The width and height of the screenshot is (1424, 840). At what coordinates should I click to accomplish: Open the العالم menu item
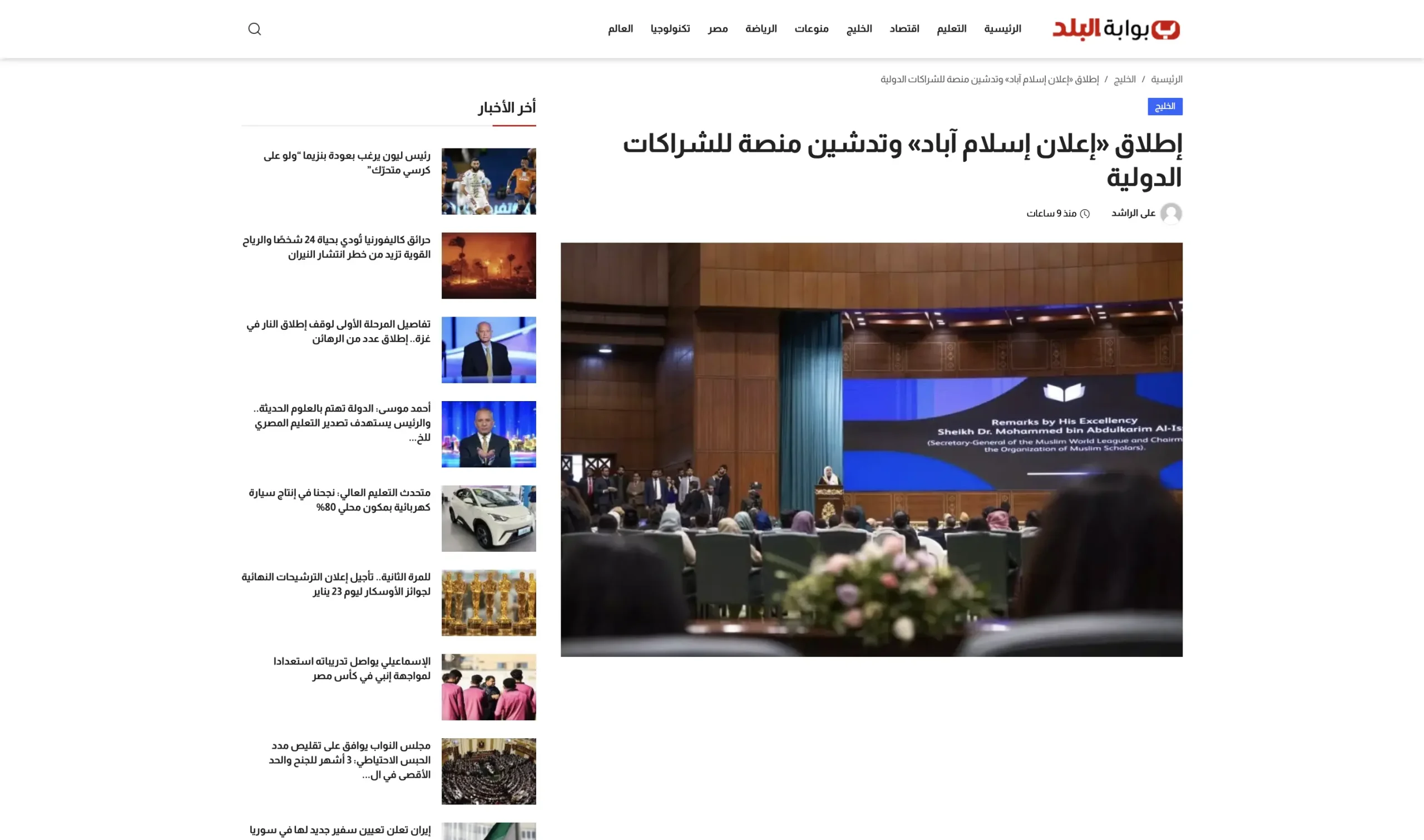(x=620, y=29)
